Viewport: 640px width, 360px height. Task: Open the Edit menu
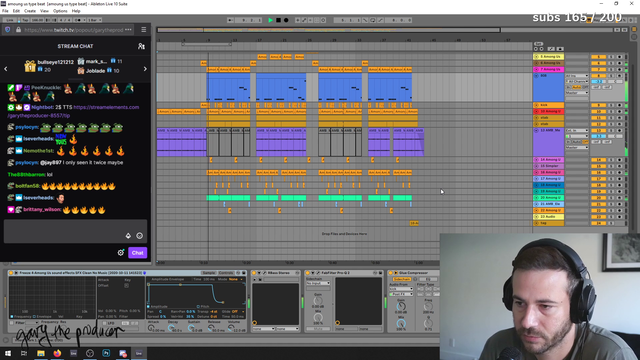(16, 11)
